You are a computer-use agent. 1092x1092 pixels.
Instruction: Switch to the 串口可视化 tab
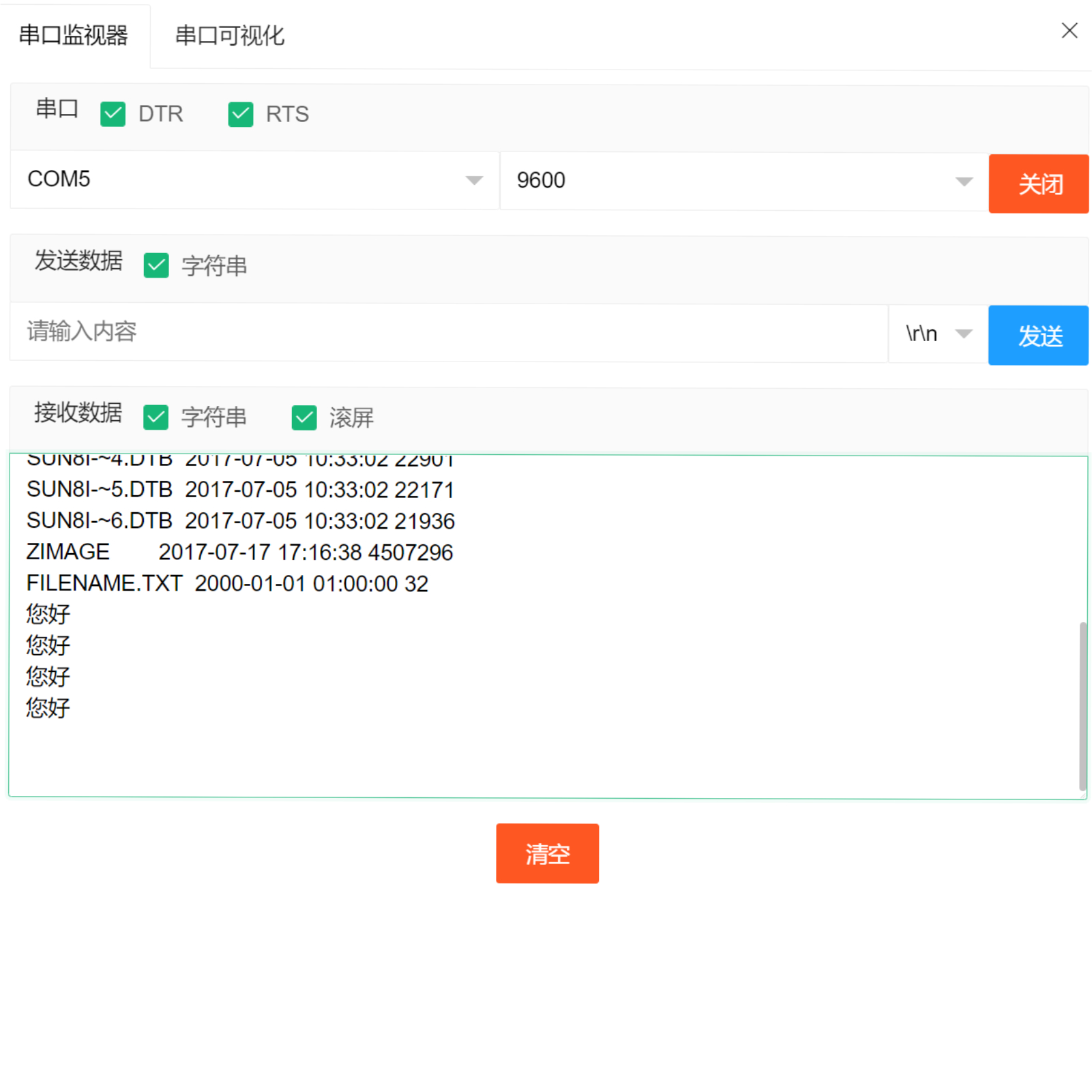pyautogui.click(x=229, y=35)
